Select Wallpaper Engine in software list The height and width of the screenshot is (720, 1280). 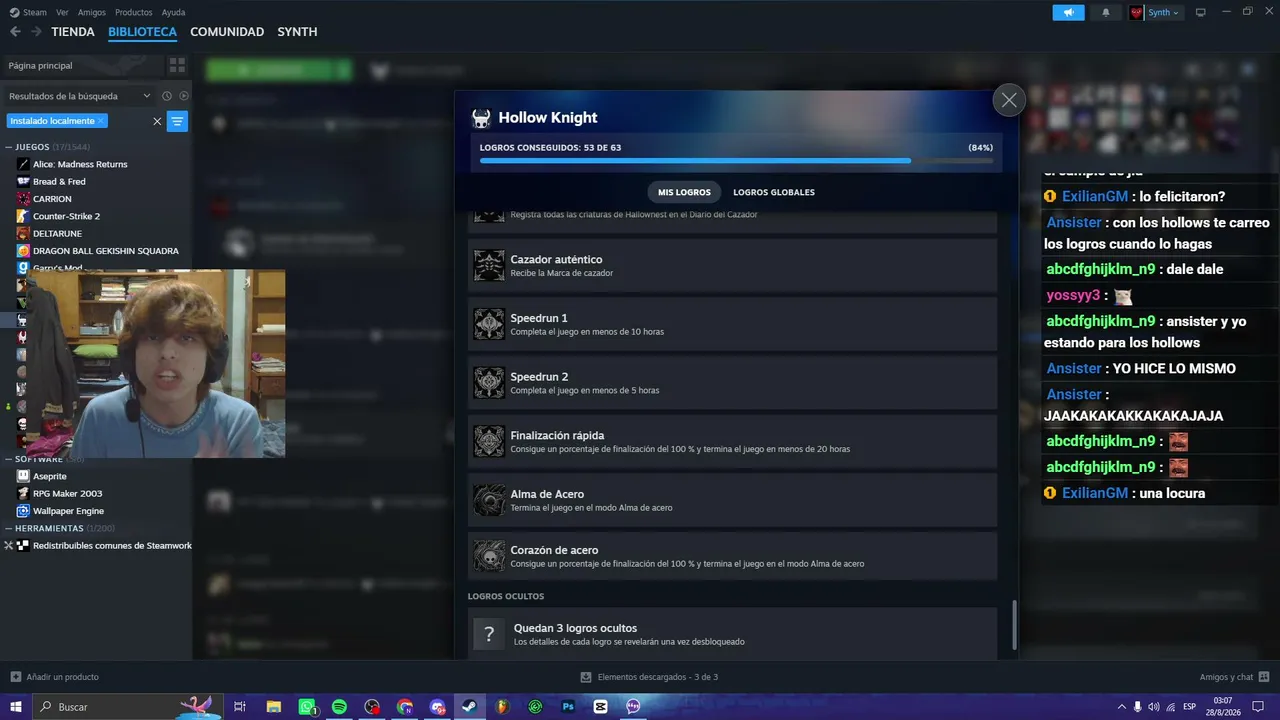68,511
